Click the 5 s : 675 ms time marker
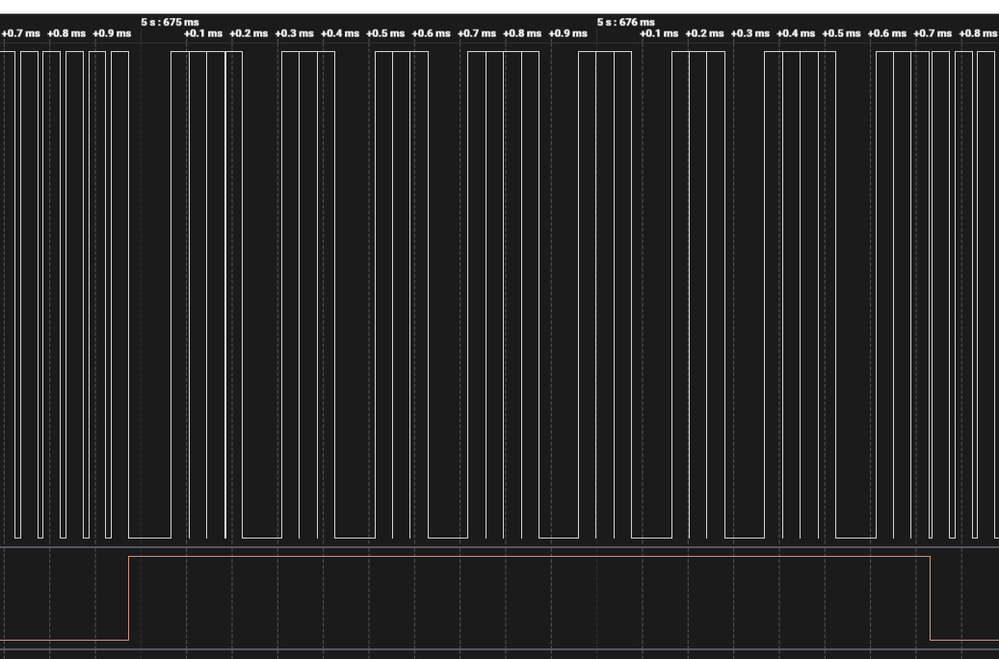The image size is (999, 659). click(170, 22)
